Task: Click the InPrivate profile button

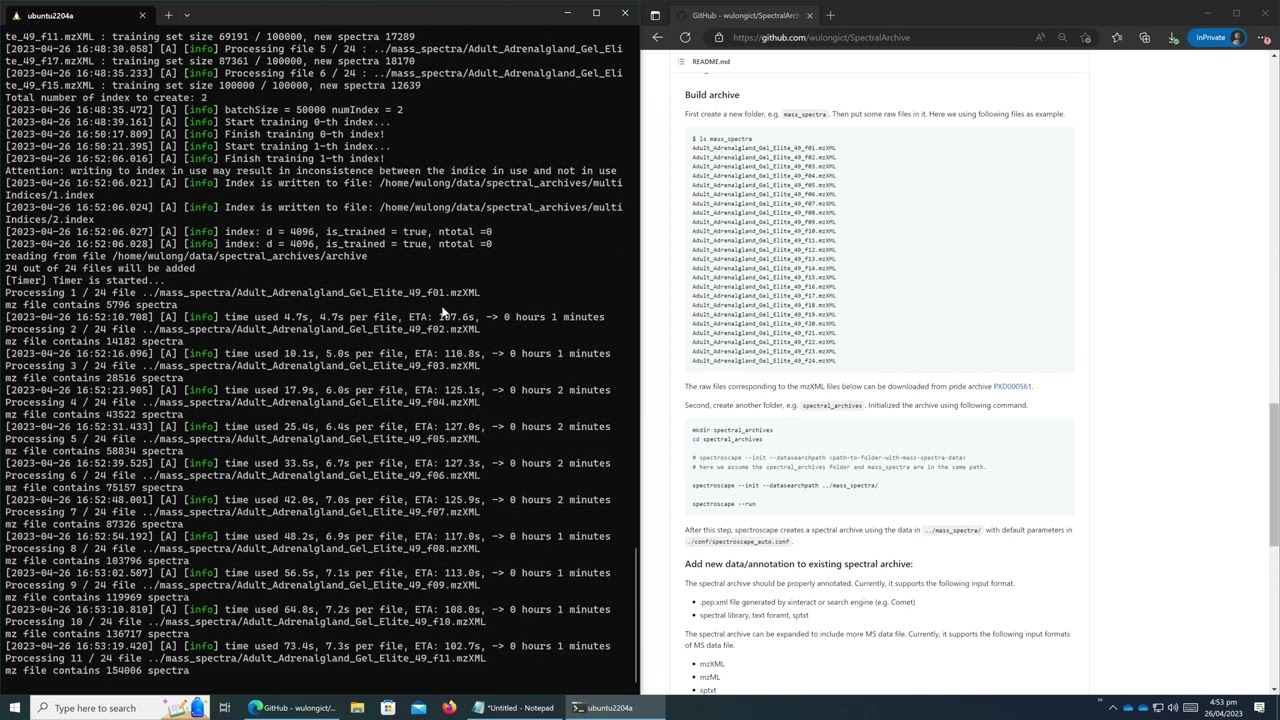Action: point(1219,37)
